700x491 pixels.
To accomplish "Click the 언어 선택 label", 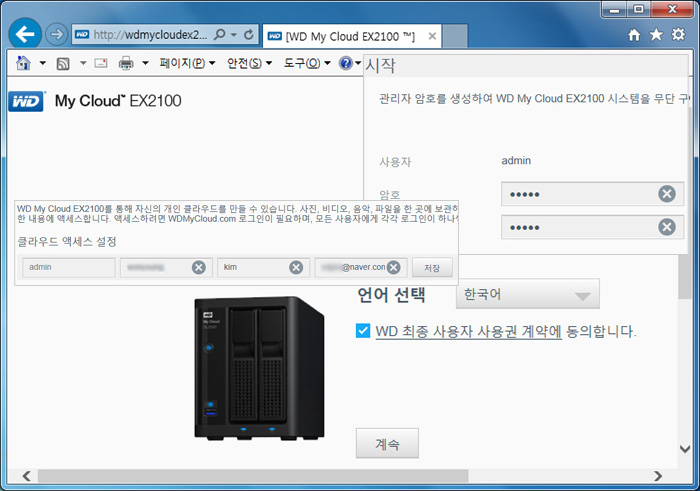I will (392, 295).
